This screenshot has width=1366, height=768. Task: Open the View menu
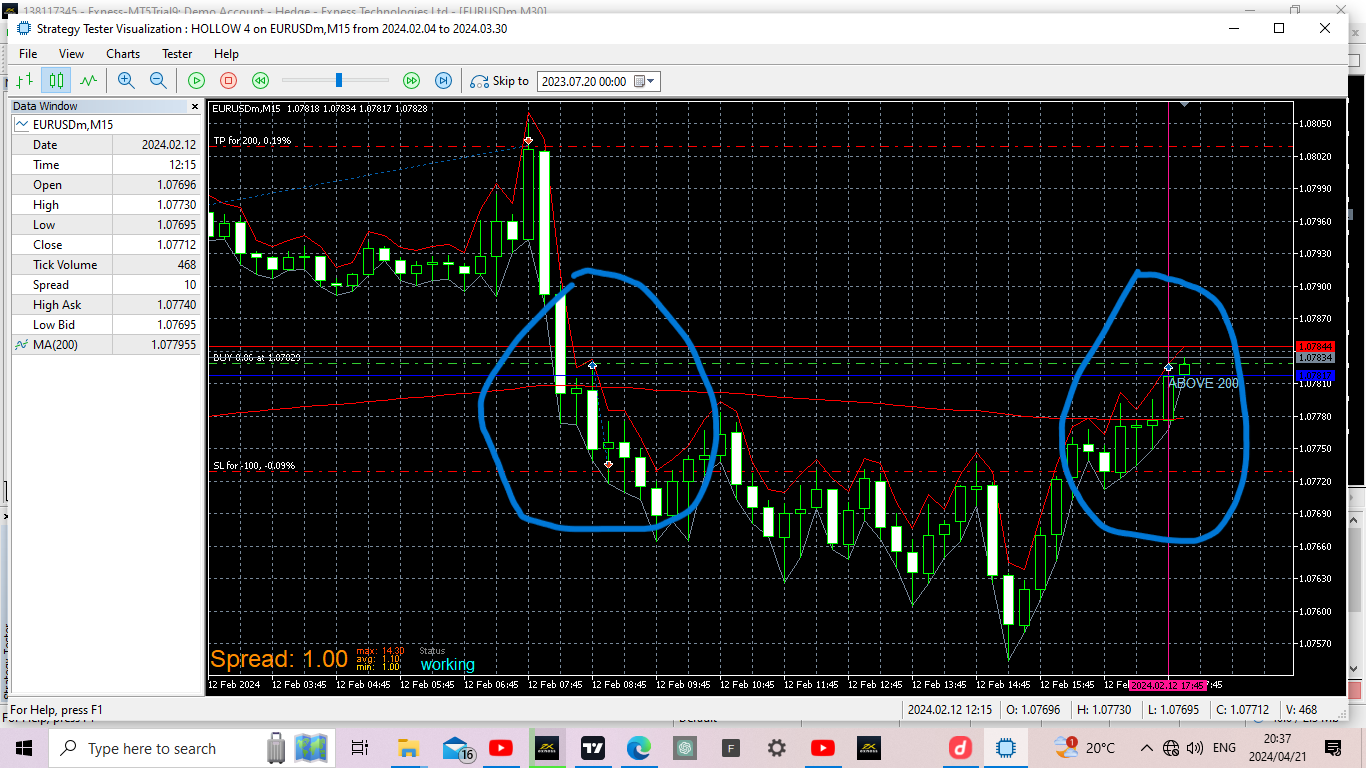pyautogui.click(x=71, y=54)
